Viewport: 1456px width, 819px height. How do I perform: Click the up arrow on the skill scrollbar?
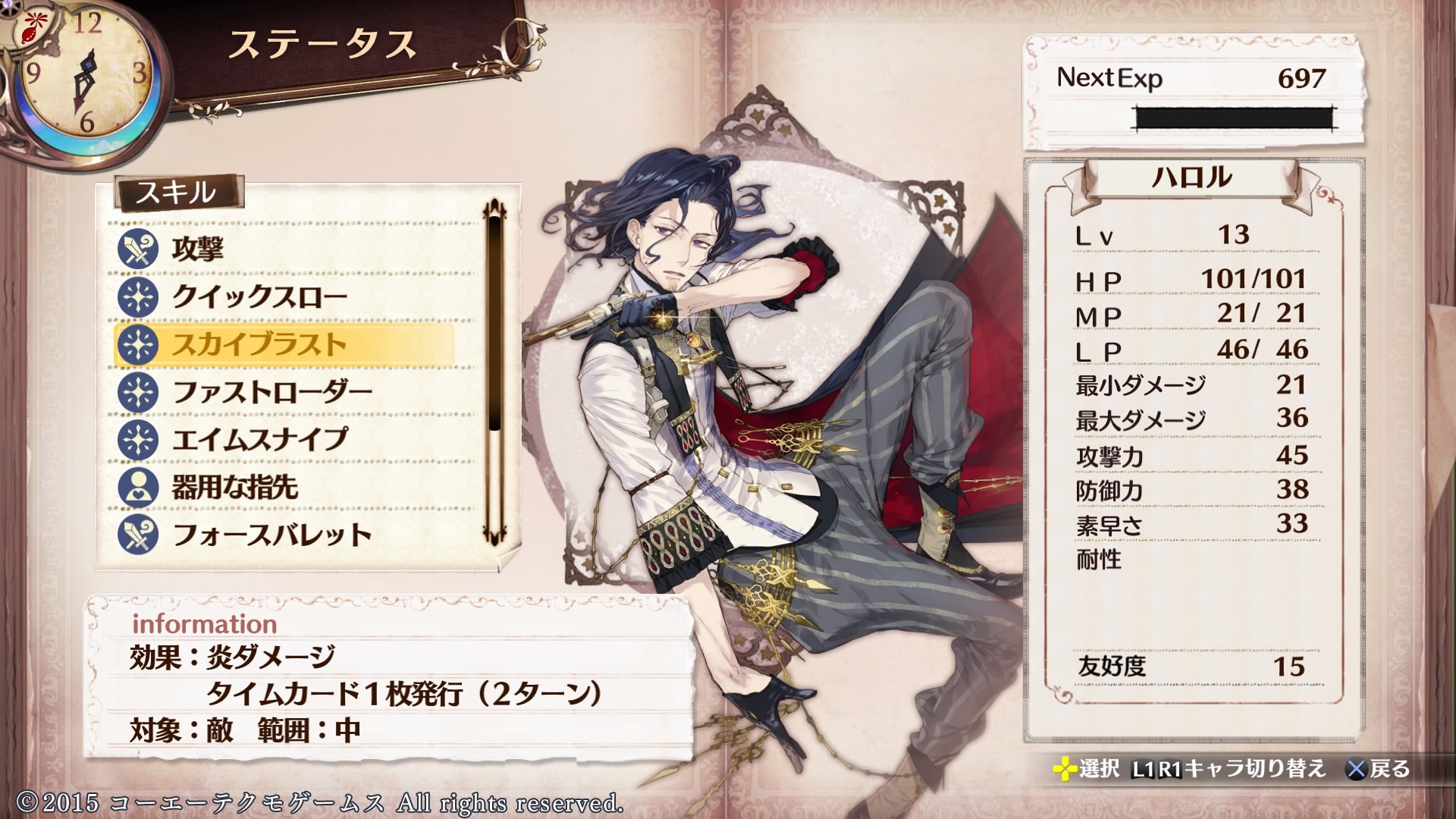tap(495, 207)
